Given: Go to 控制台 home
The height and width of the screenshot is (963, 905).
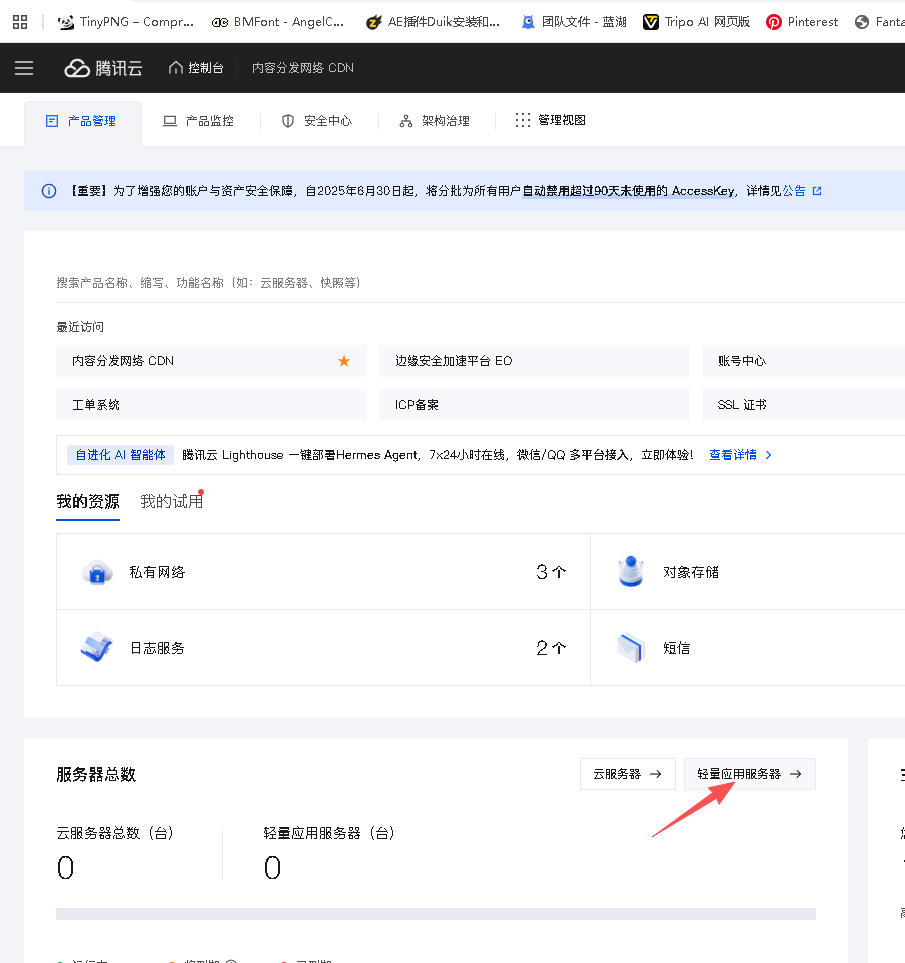Looking at the screenshot, I should click(196, 68).
